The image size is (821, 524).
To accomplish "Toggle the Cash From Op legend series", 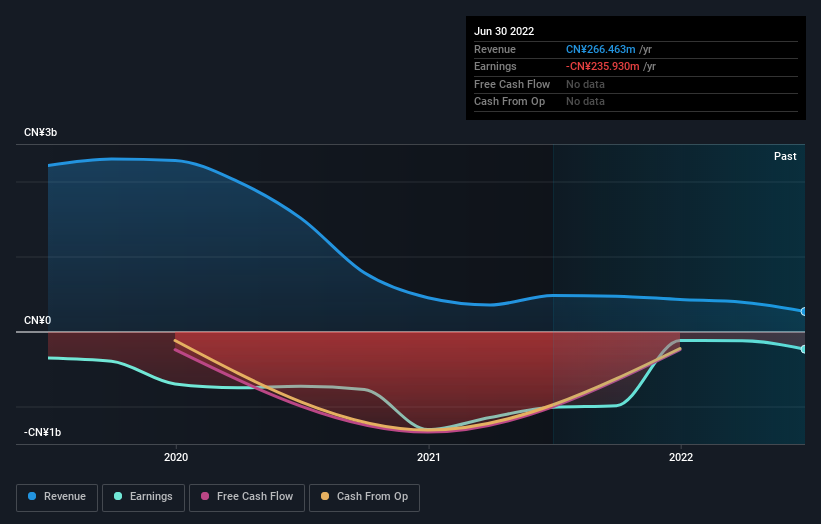I will [364, 497].
